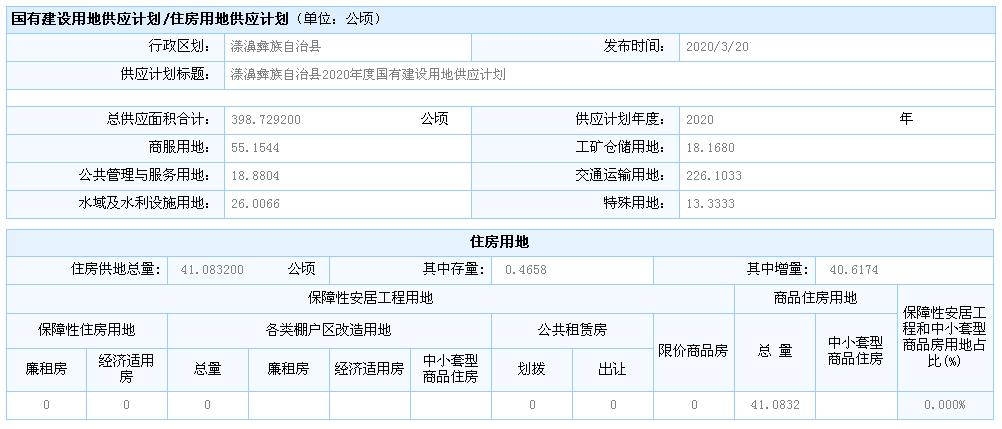Click the plan title 漾濞彝族自治县2020年度国有建设用地供应计划
The image size is (1002, 429).
[368, 75]
